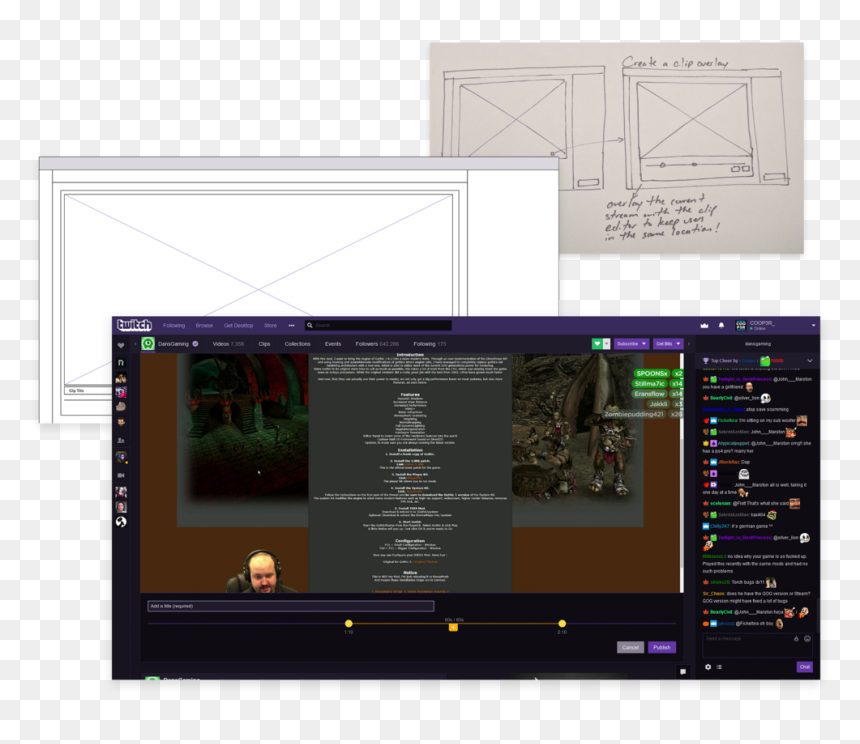Open the Store nav link
This screenshot has width=860, height=744.
(x=270, y=326)
